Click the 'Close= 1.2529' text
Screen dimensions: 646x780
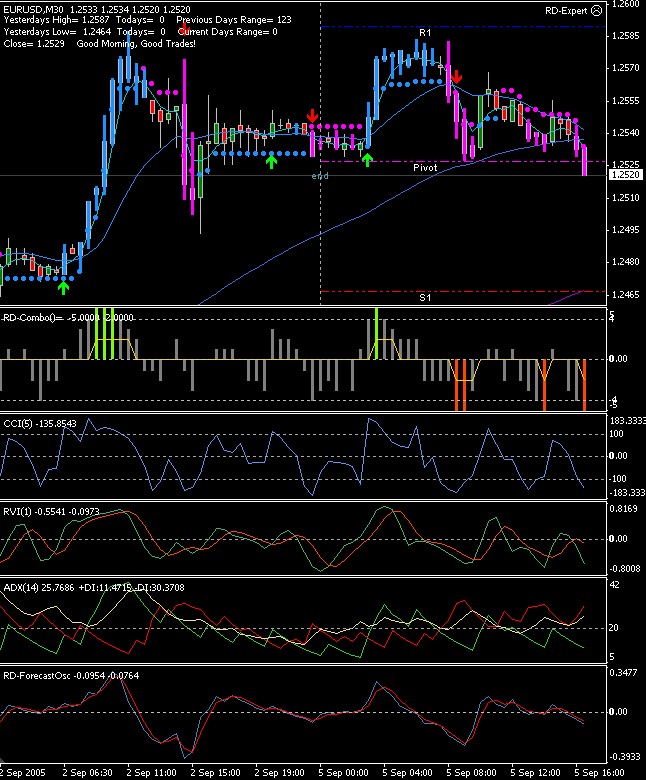tap(34, 44)
